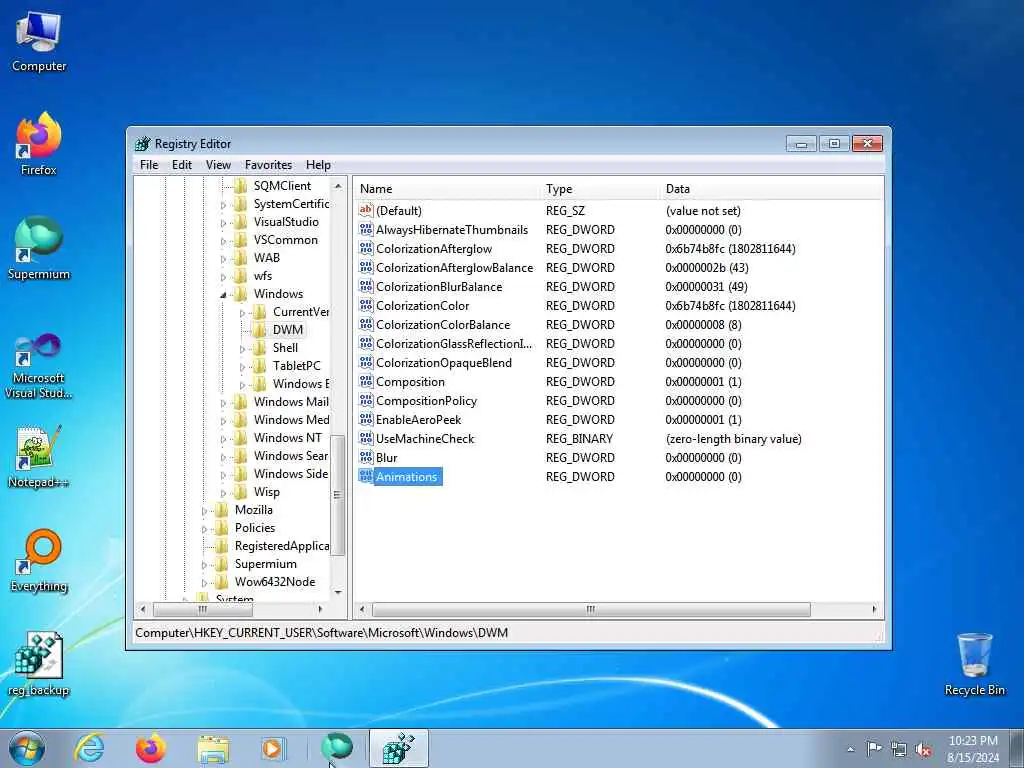Open the File menu
The height and width of the screenshot is (768, 1024).
click(149, 165)
